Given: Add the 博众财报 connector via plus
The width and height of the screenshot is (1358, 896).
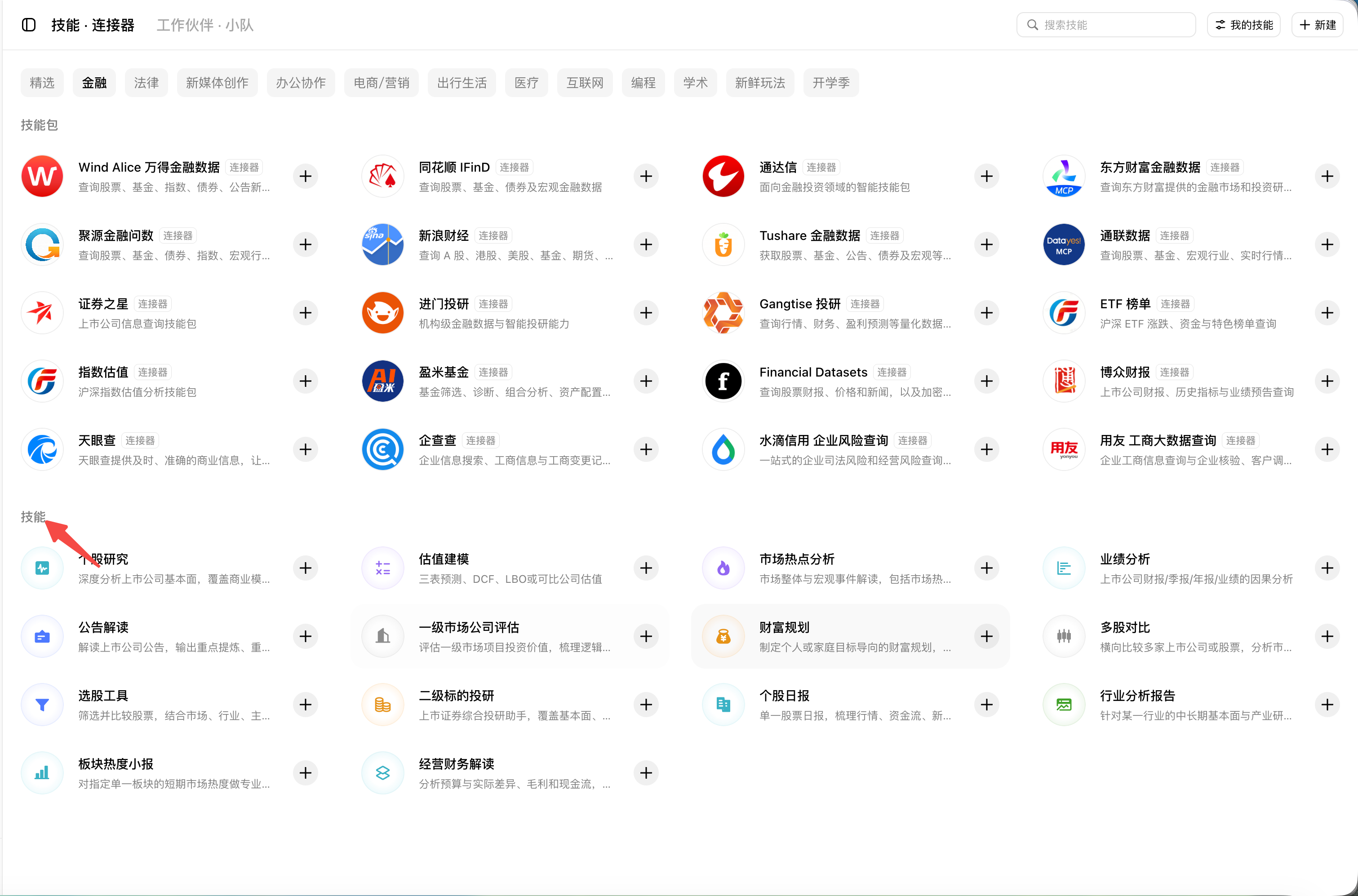Looking at the screenshot, I should pyautogui.click(x=1327, y=381).
